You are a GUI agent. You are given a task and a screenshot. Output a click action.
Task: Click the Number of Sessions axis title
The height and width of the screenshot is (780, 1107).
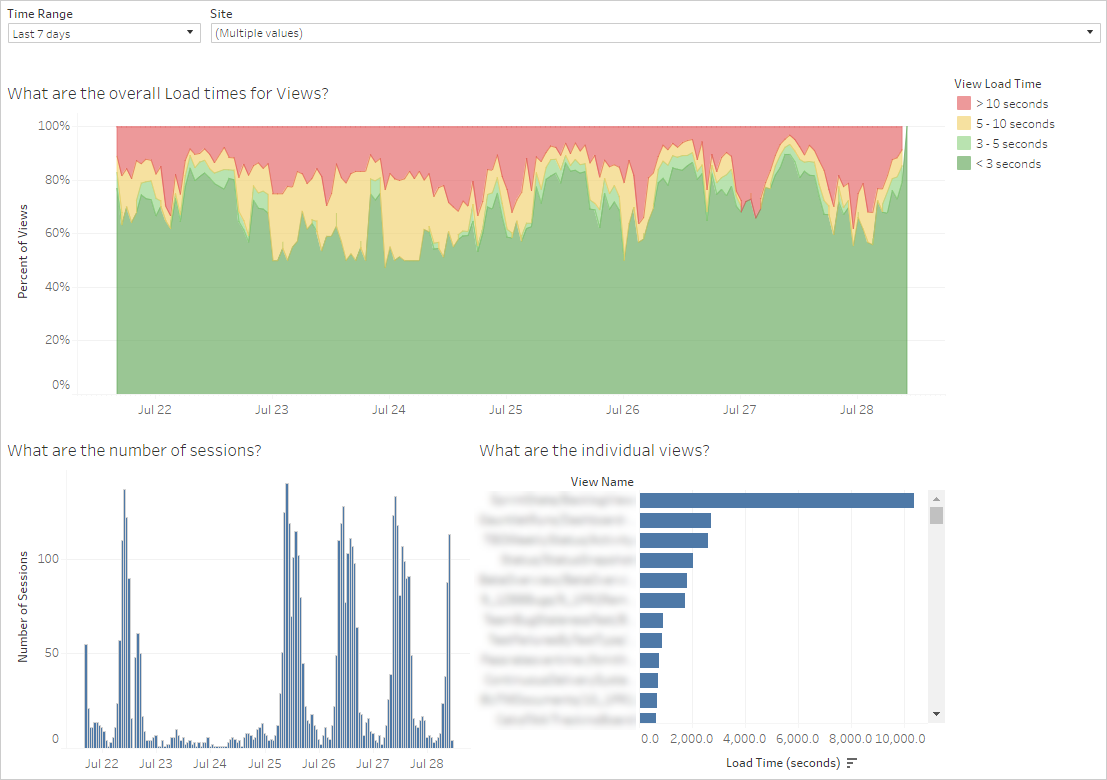(x=23, y=606)
